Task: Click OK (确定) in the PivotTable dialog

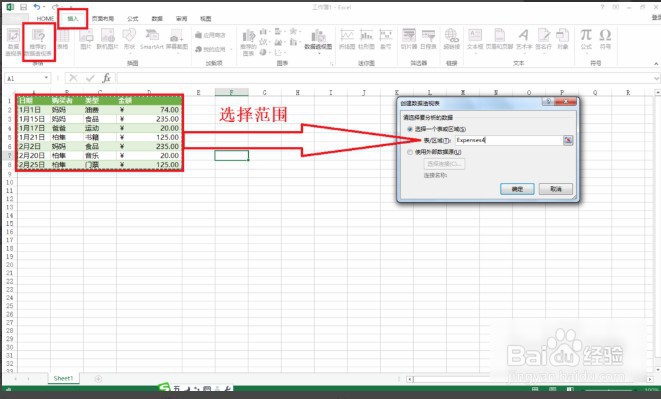Action: pos(517,189)
